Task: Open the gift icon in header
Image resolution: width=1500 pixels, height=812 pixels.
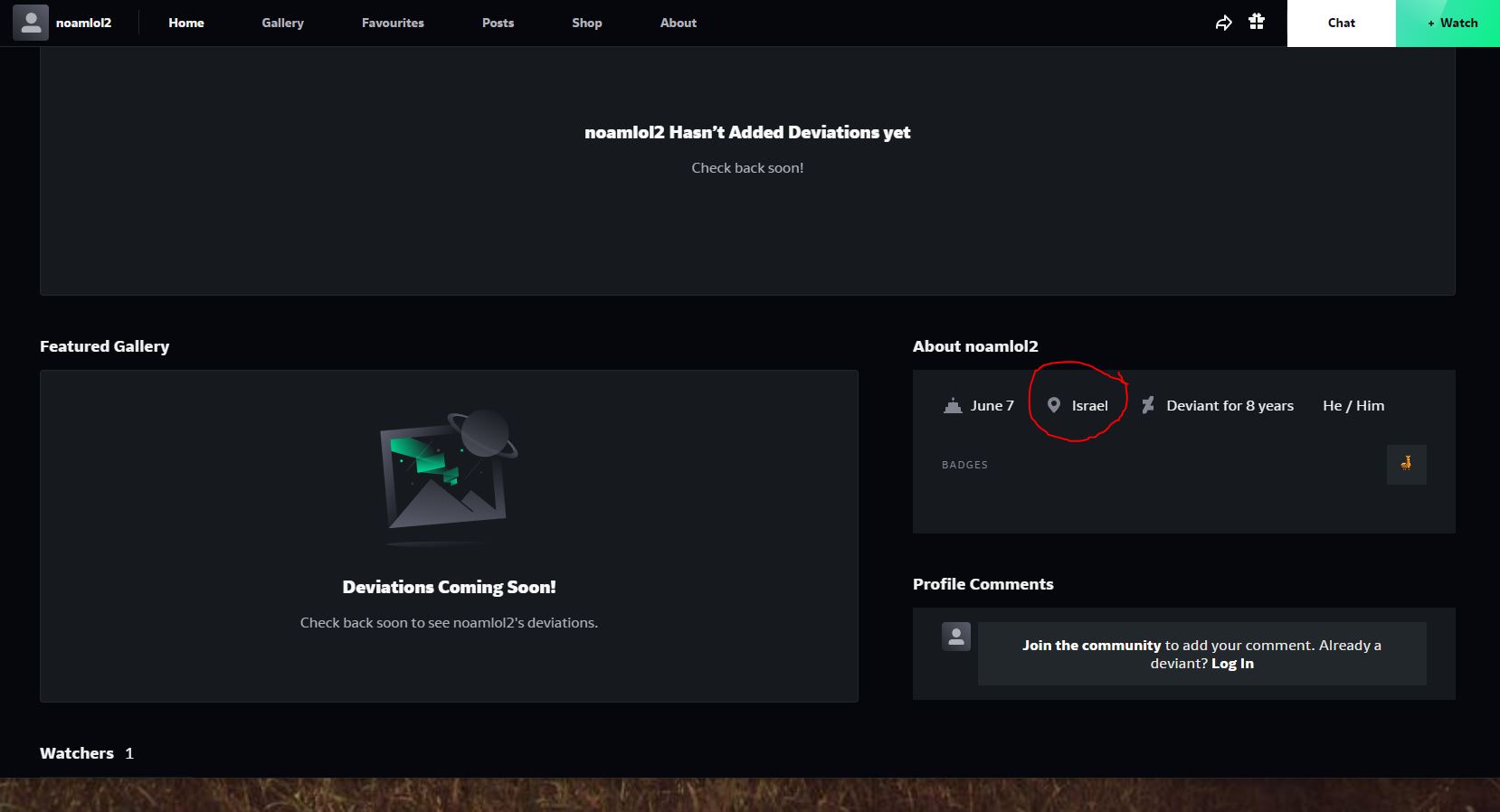Action: tap(1257, 22)
